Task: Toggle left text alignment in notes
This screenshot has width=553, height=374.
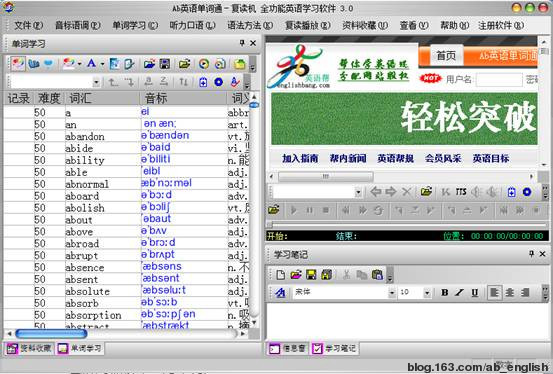Action: pyautogui.click(x=494, y=292)
